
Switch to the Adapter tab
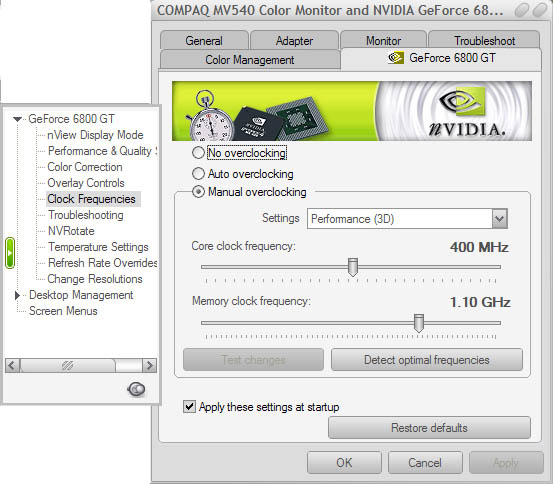(294, 41)
